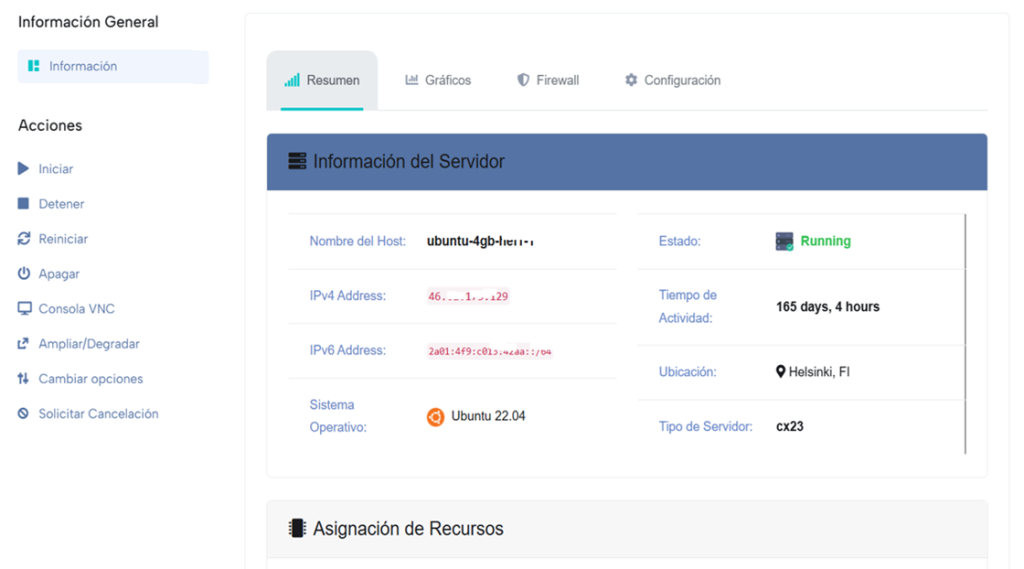The width and height of the screenshot is (1024, 569).
Task: Click the Solicitar Cancelación link
Action: [x=98, y=414]
